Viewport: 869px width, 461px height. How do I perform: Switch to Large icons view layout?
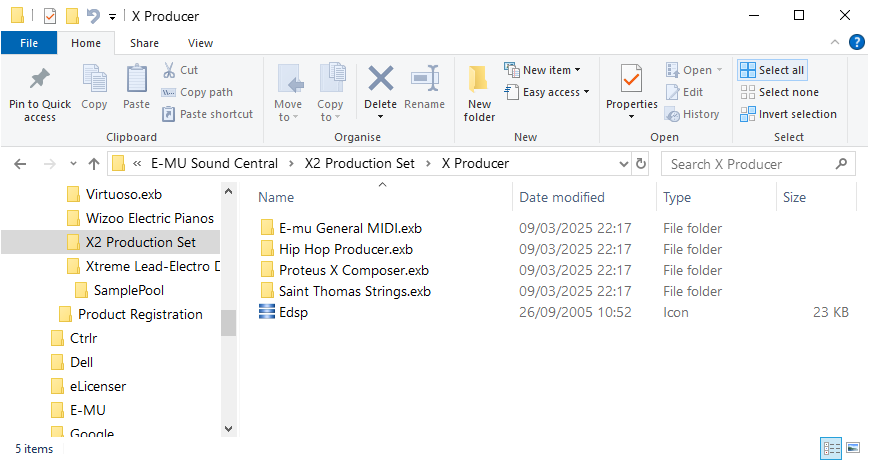pyautogui.click(x=853, y=448)
